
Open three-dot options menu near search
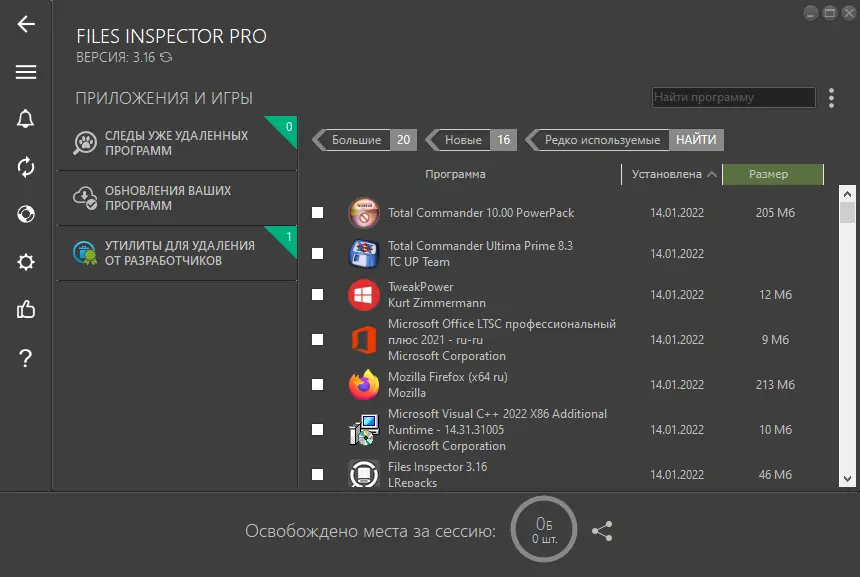click(x=831, y=98)
